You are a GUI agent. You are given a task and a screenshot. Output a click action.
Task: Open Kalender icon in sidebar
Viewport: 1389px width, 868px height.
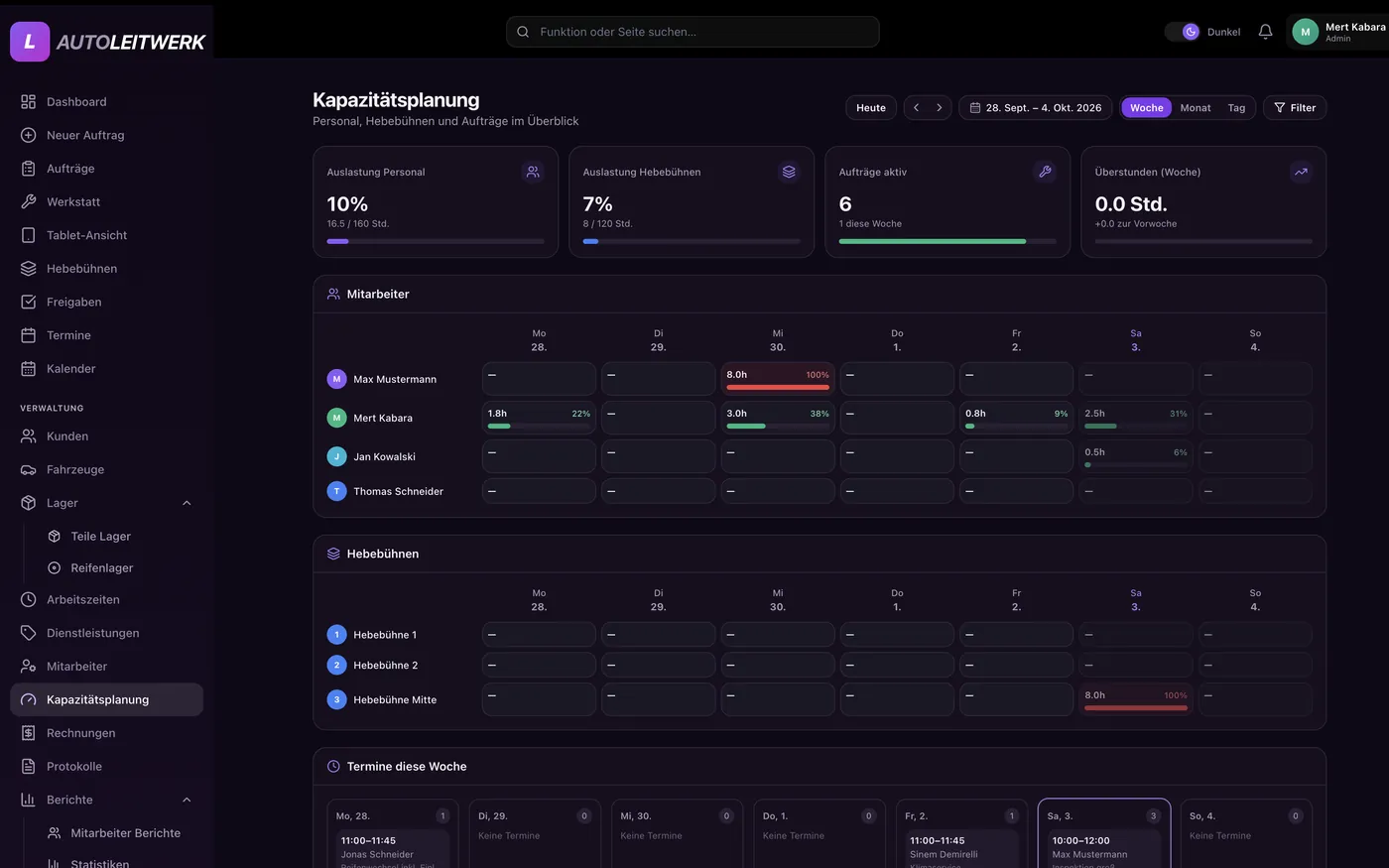(29, 368)
